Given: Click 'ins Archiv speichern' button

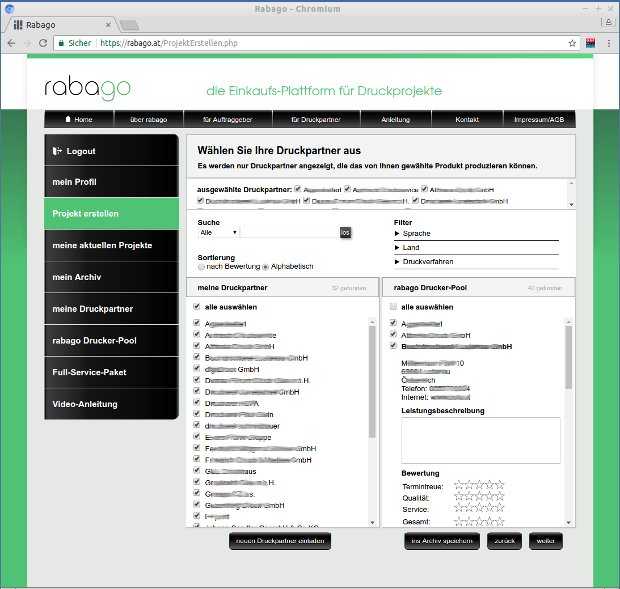Looking at the screenshot, I should [x=442, y=541].
